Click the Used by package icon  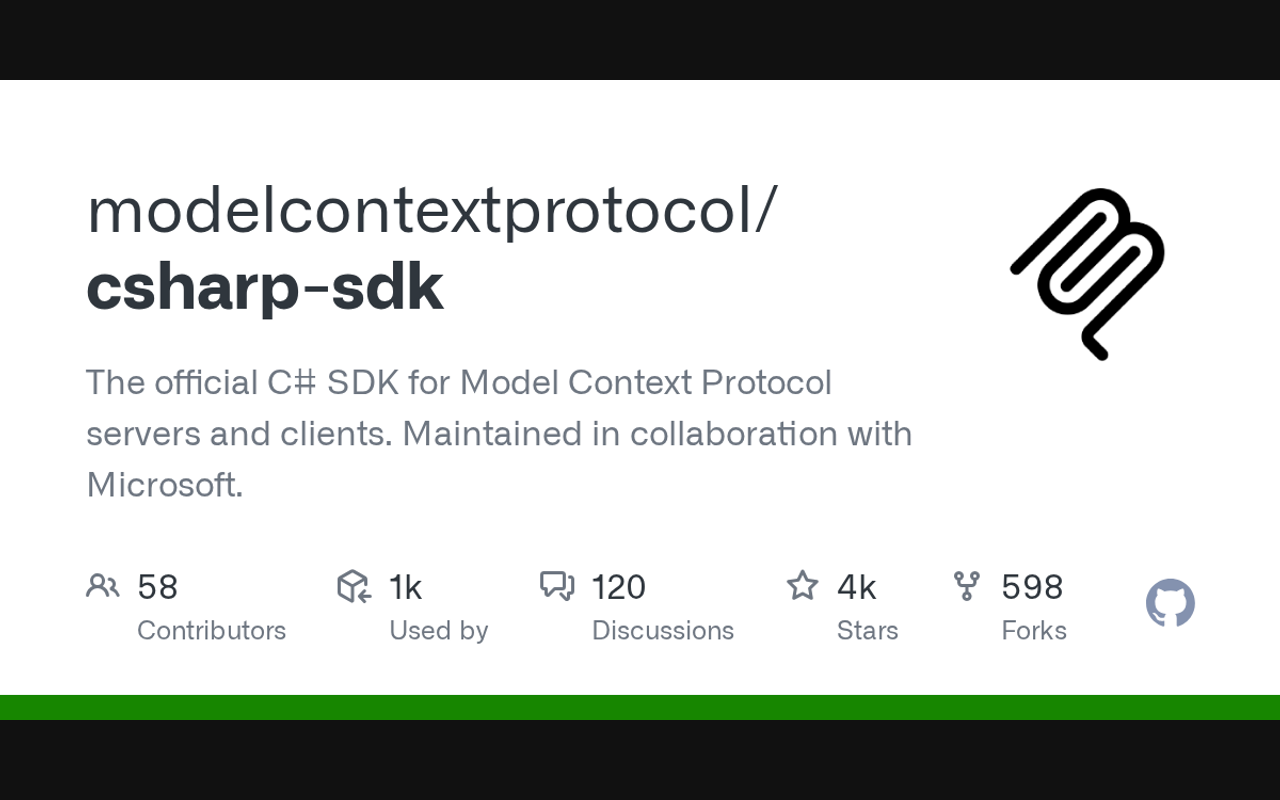[x=354, y=586]
